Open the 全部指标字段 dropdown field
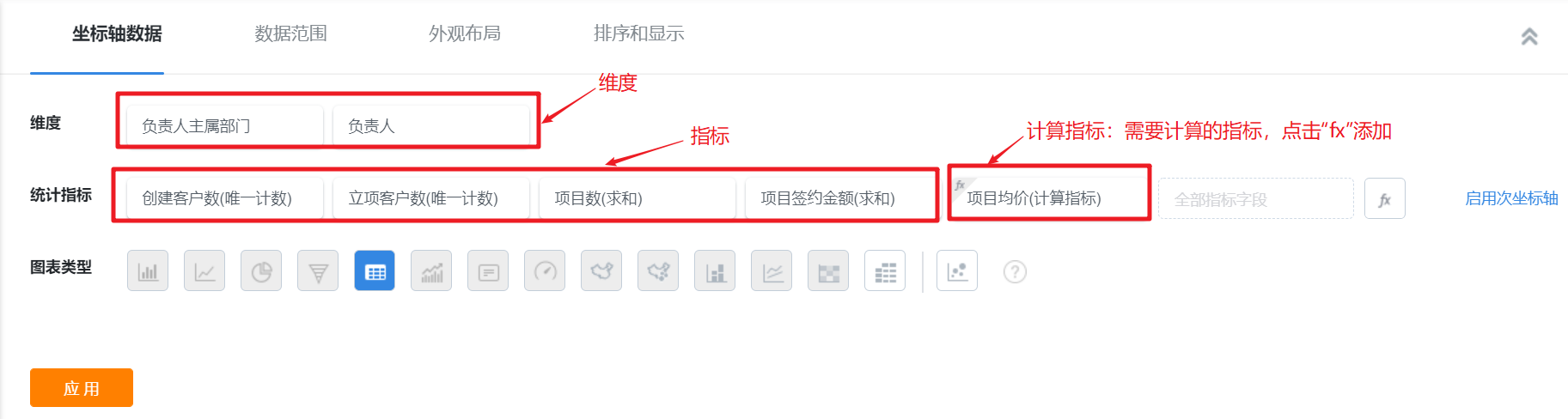The image size is (1568, 419). point(1256,199)
